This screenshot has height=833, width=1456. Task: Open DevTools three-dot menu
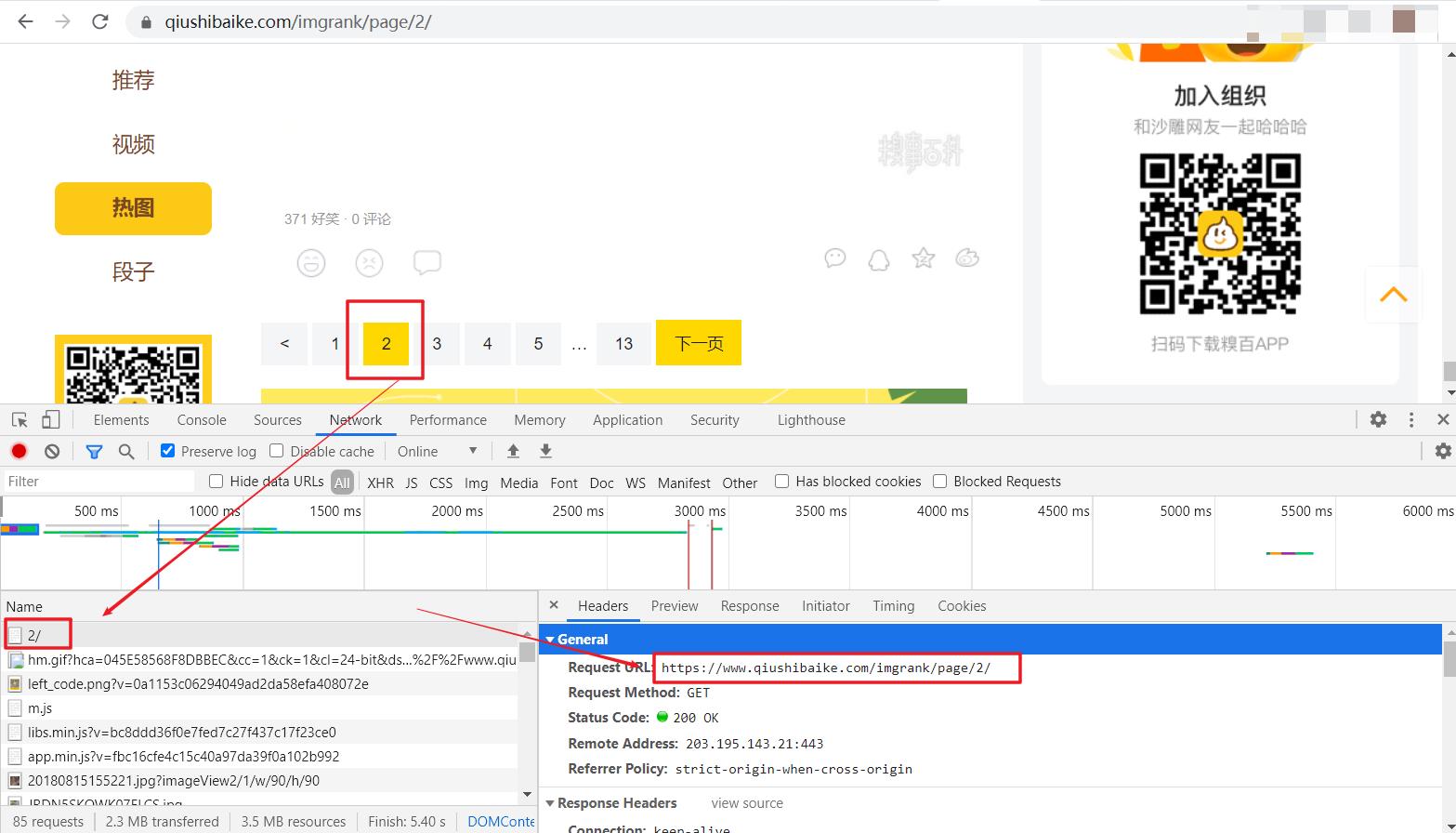pyautogui.click(x=1411, y=420)
